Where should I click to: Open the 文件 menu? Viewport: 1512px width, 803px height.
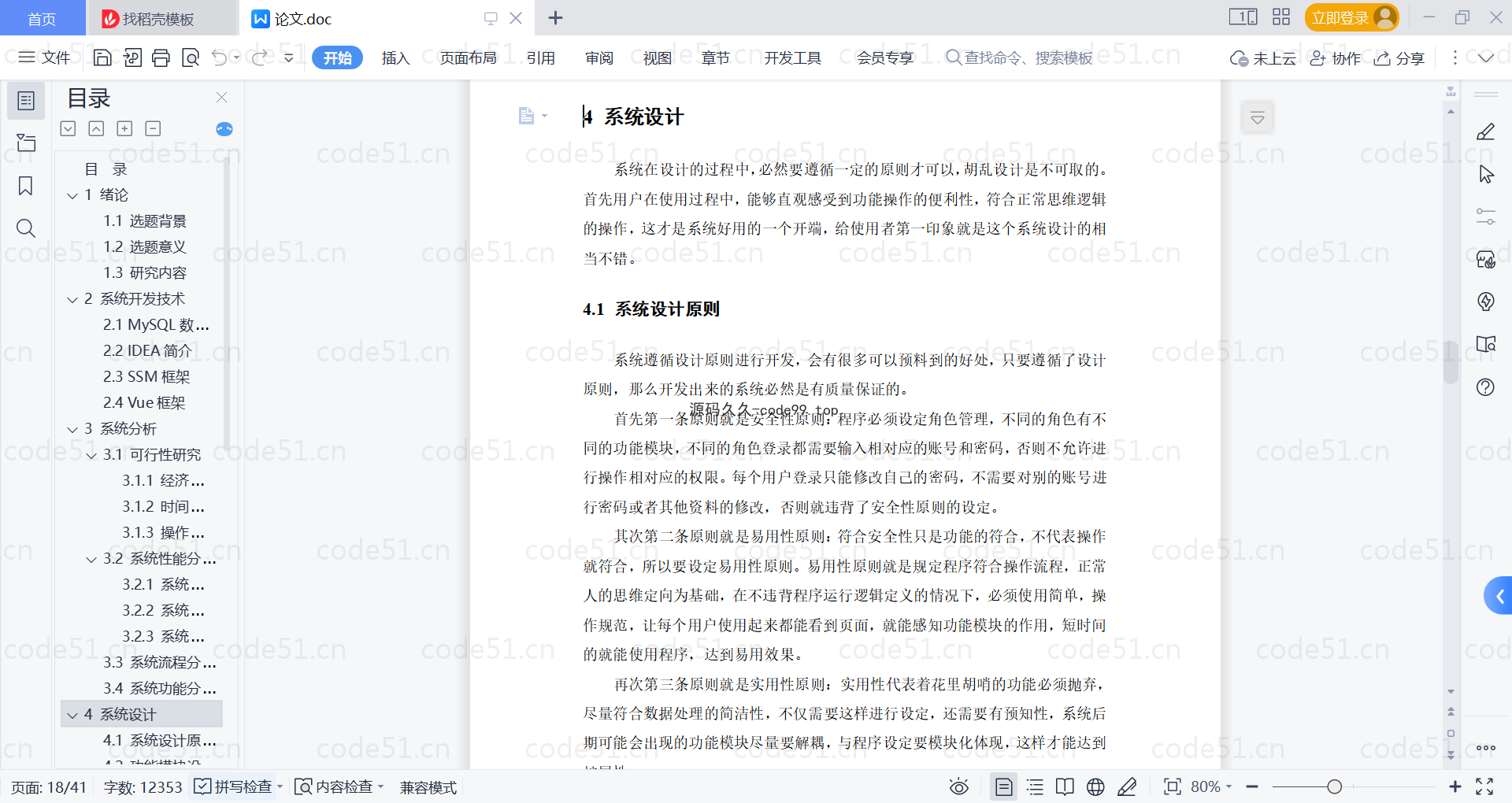point(44,57)
